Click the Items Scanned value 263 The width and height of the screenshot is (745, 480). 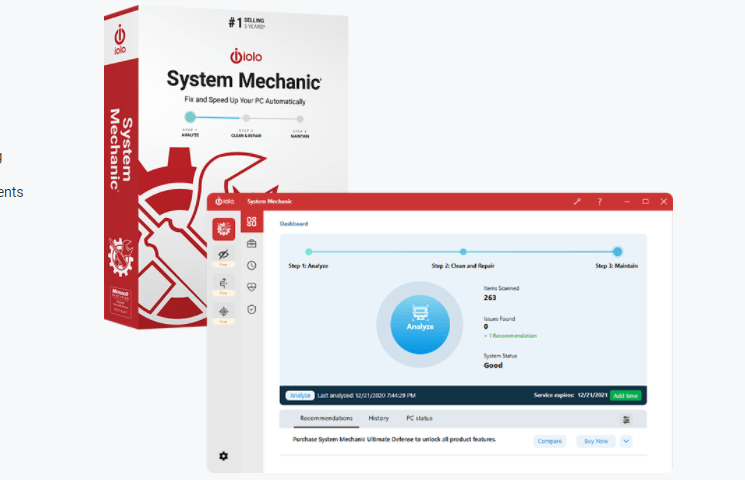[x=490, y=298]
